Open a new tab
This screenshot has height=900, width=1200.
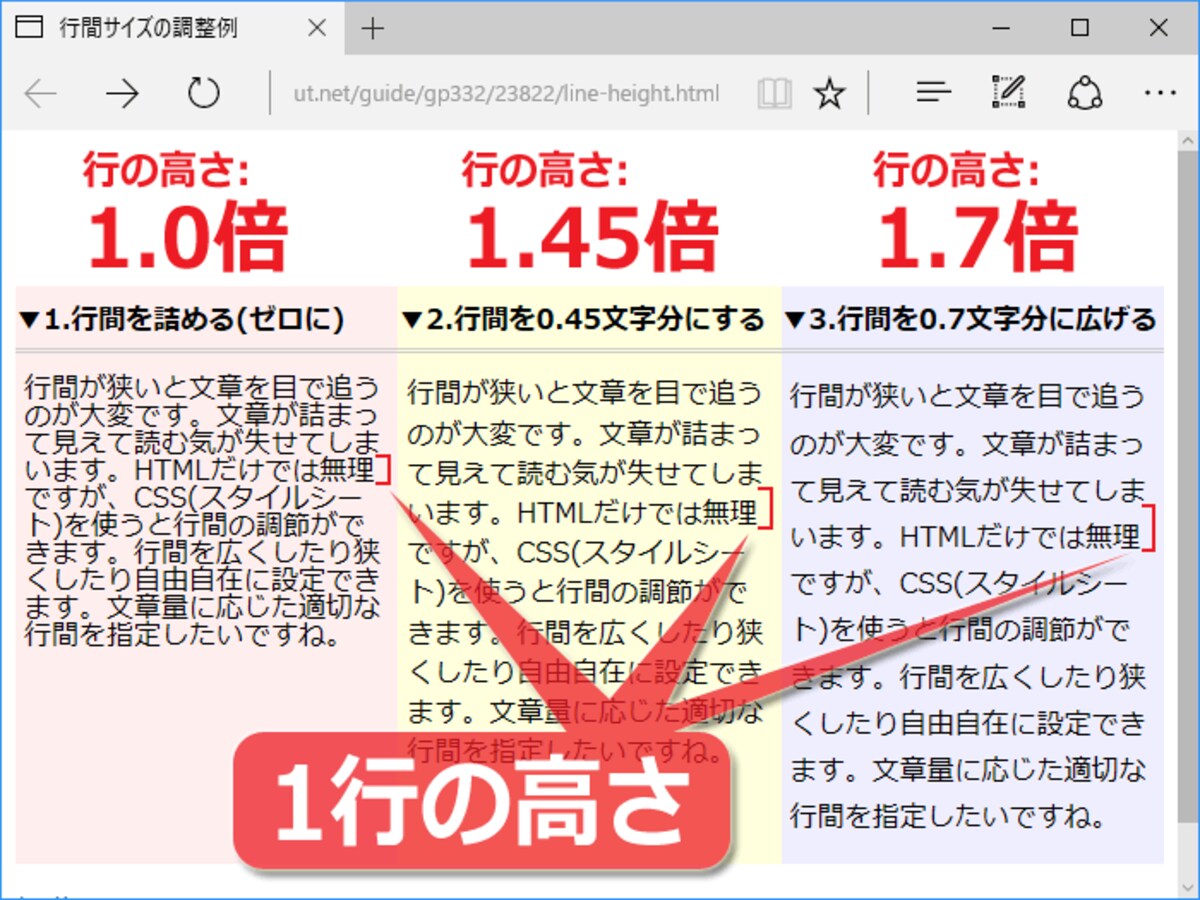[372, 29]
